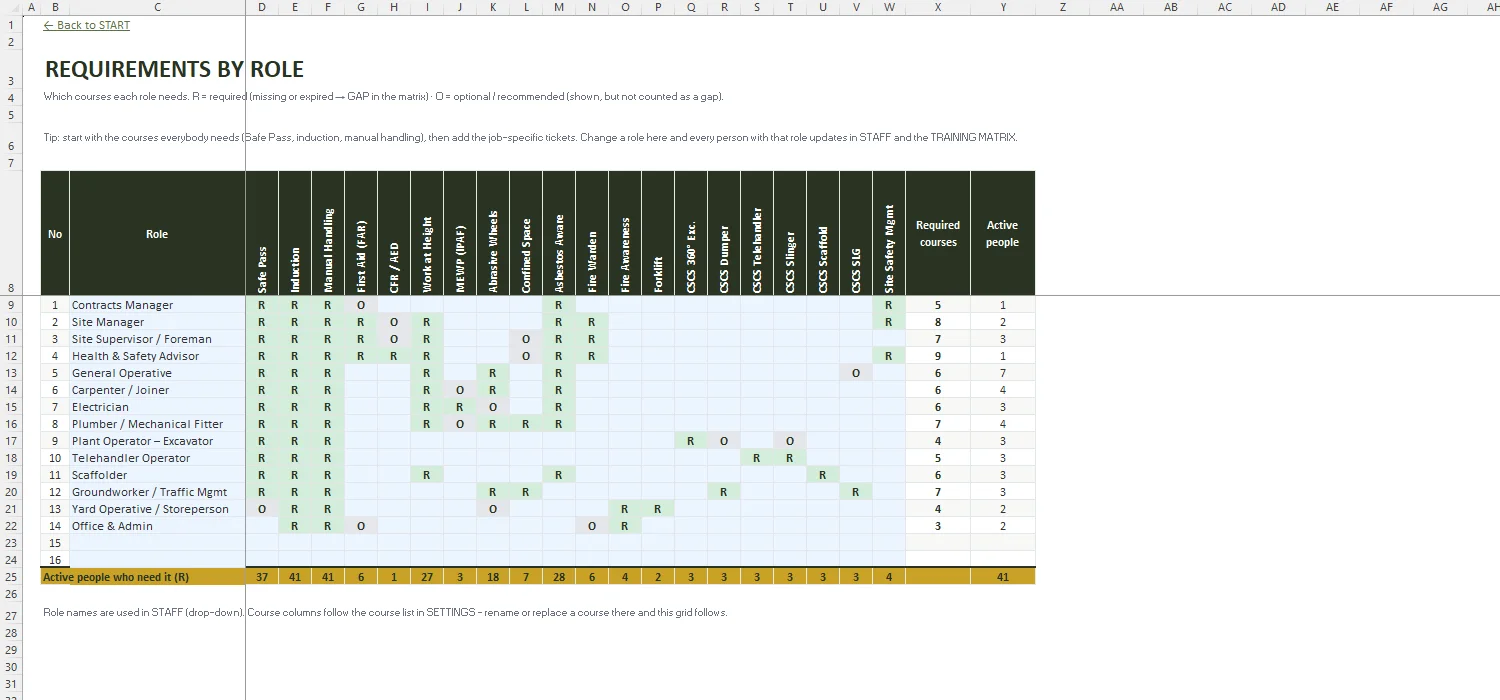Image resolution: width=1500 pixels, height=700 pixels.
Task: Select Office & Admin's "O" under Fire Warden
Action: point(592,526)
